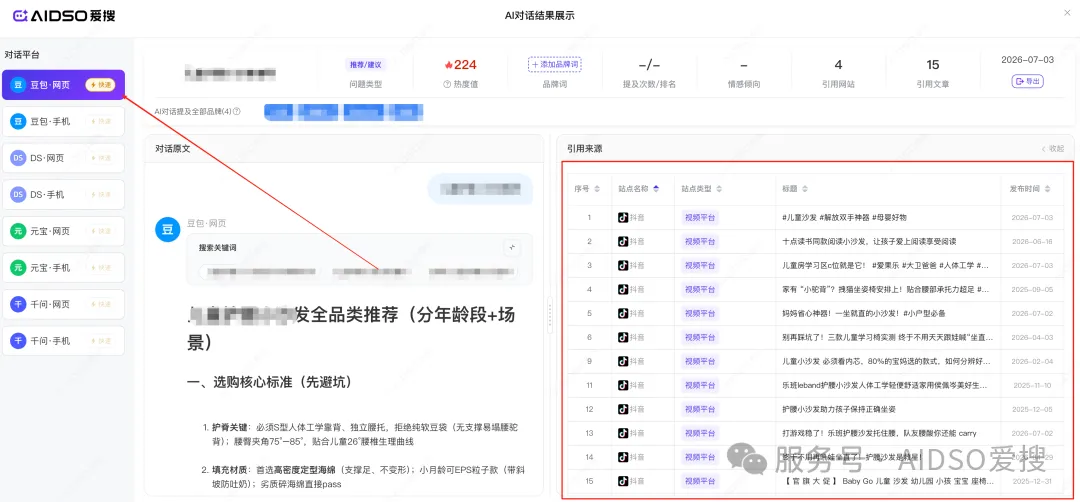Sort the table by 标题 column
1080x502 pixels.
click(805, 189)
